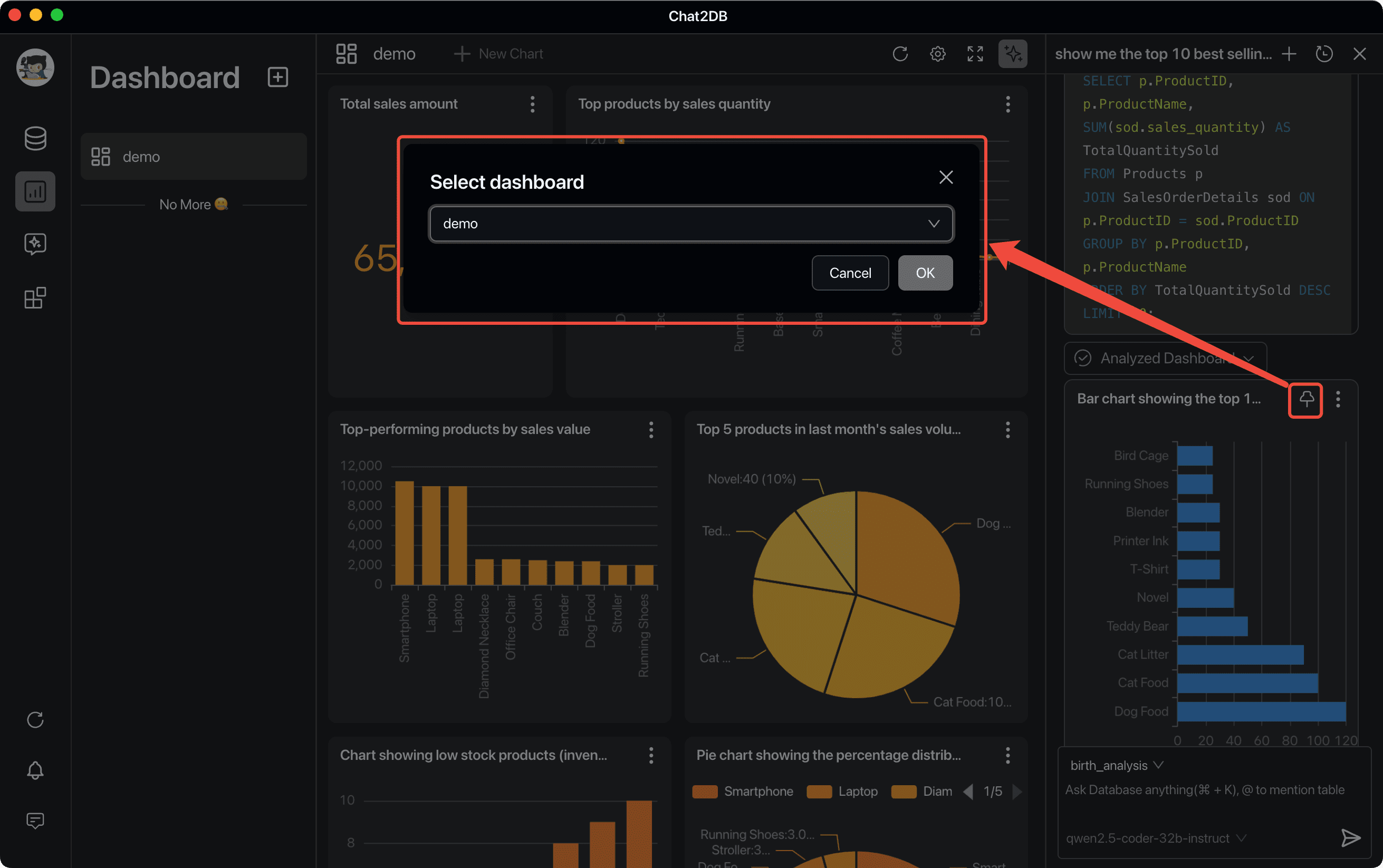Image resolution: width=1383 pixels, height=868 pixels.
Task: Open the team blocks sidebar icon
Action: tap(35, 298)
